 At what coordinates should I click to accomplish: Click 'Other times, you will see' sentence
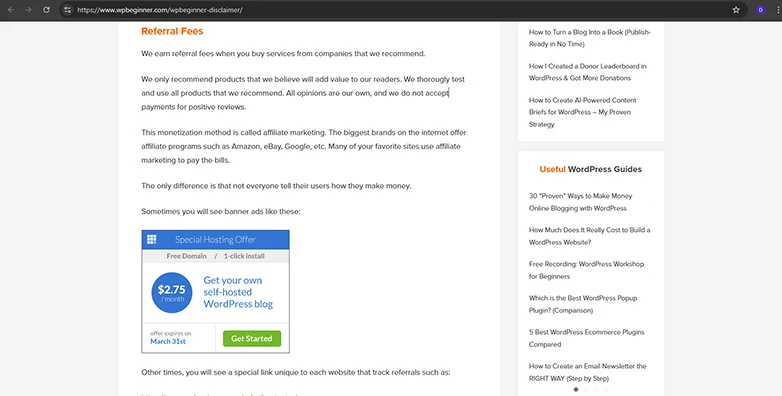click(x=296, y=372)
